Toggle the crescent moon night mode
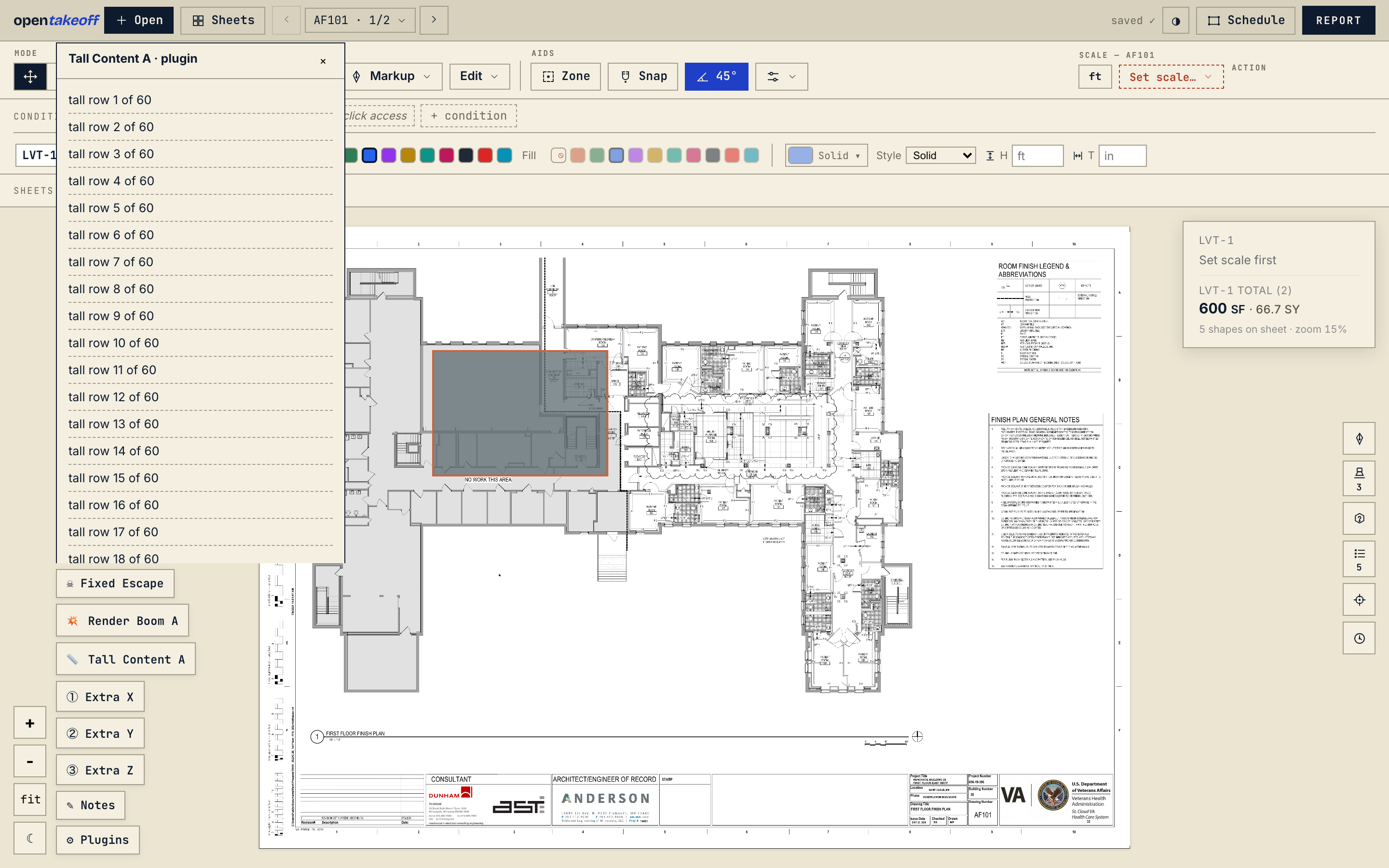Viewport: 1389px width, 868px height. (x=30, y=838)
